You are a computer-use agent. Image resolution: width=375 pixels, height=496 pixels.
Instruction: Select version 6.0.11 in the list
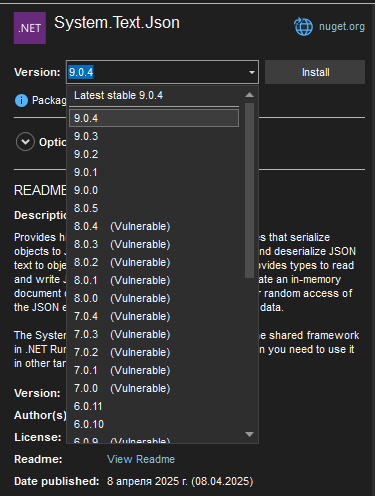pyautogui.click(x=154, y=406)
